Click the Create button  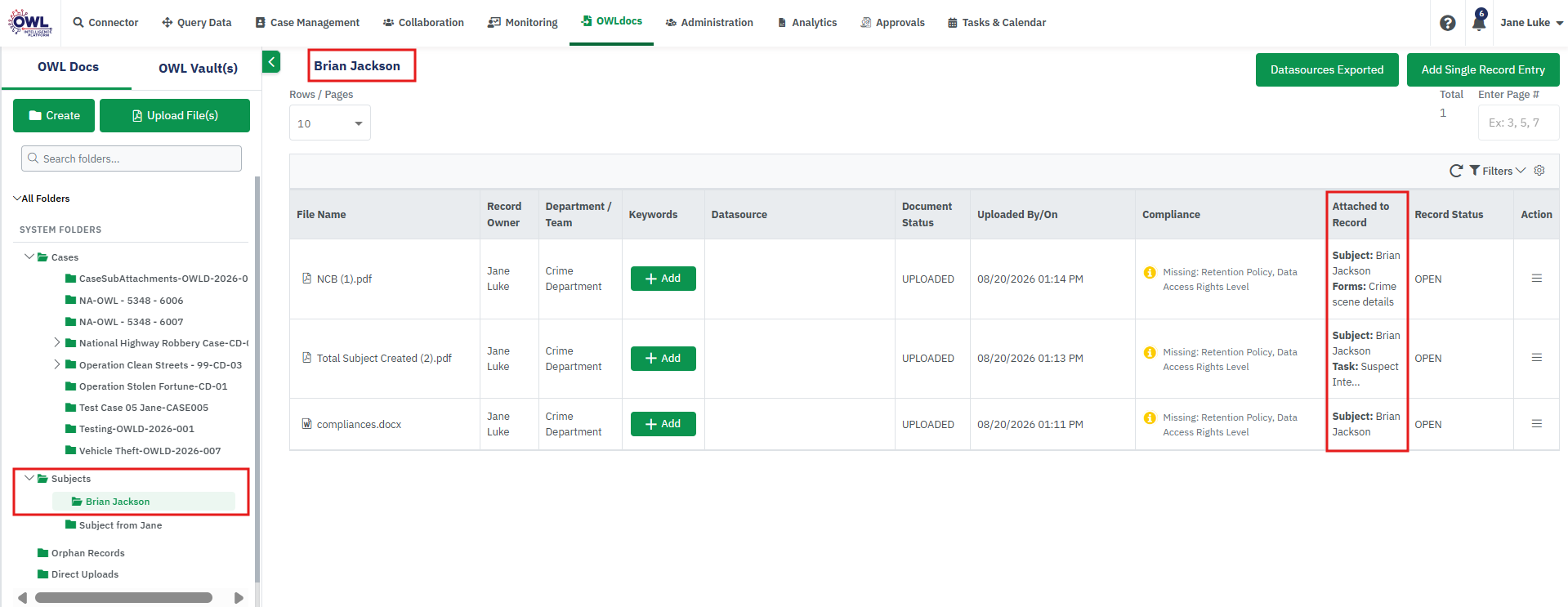(x=54, y=115)
